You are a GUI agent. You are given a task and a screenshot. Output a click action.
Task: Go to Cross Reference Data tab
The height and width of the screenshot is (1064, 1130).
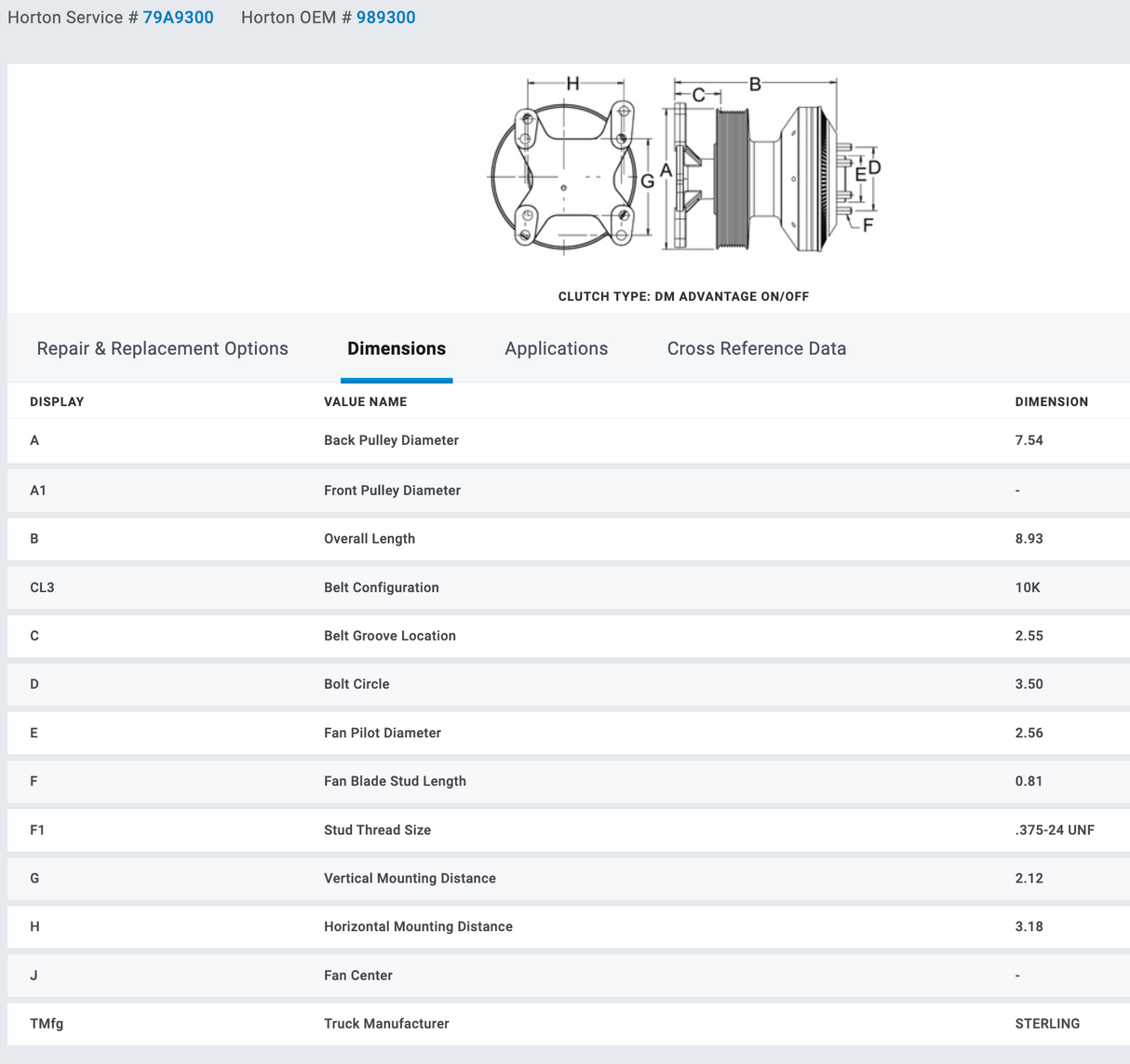[x=756, y=349]
